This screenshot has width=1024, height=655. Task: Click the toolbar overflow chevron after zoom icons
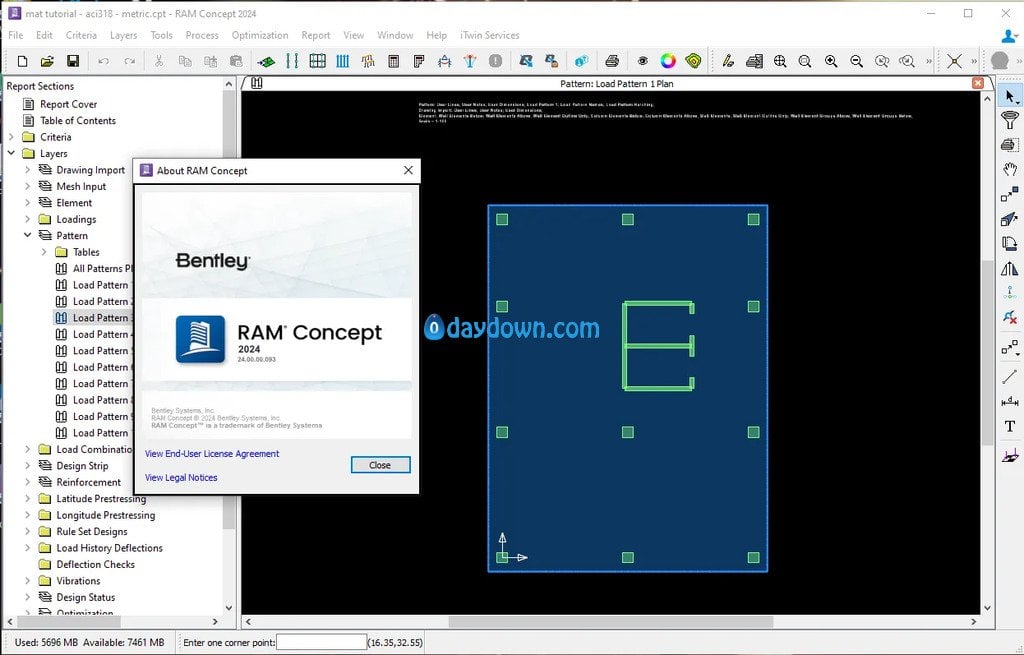[929, 61]
